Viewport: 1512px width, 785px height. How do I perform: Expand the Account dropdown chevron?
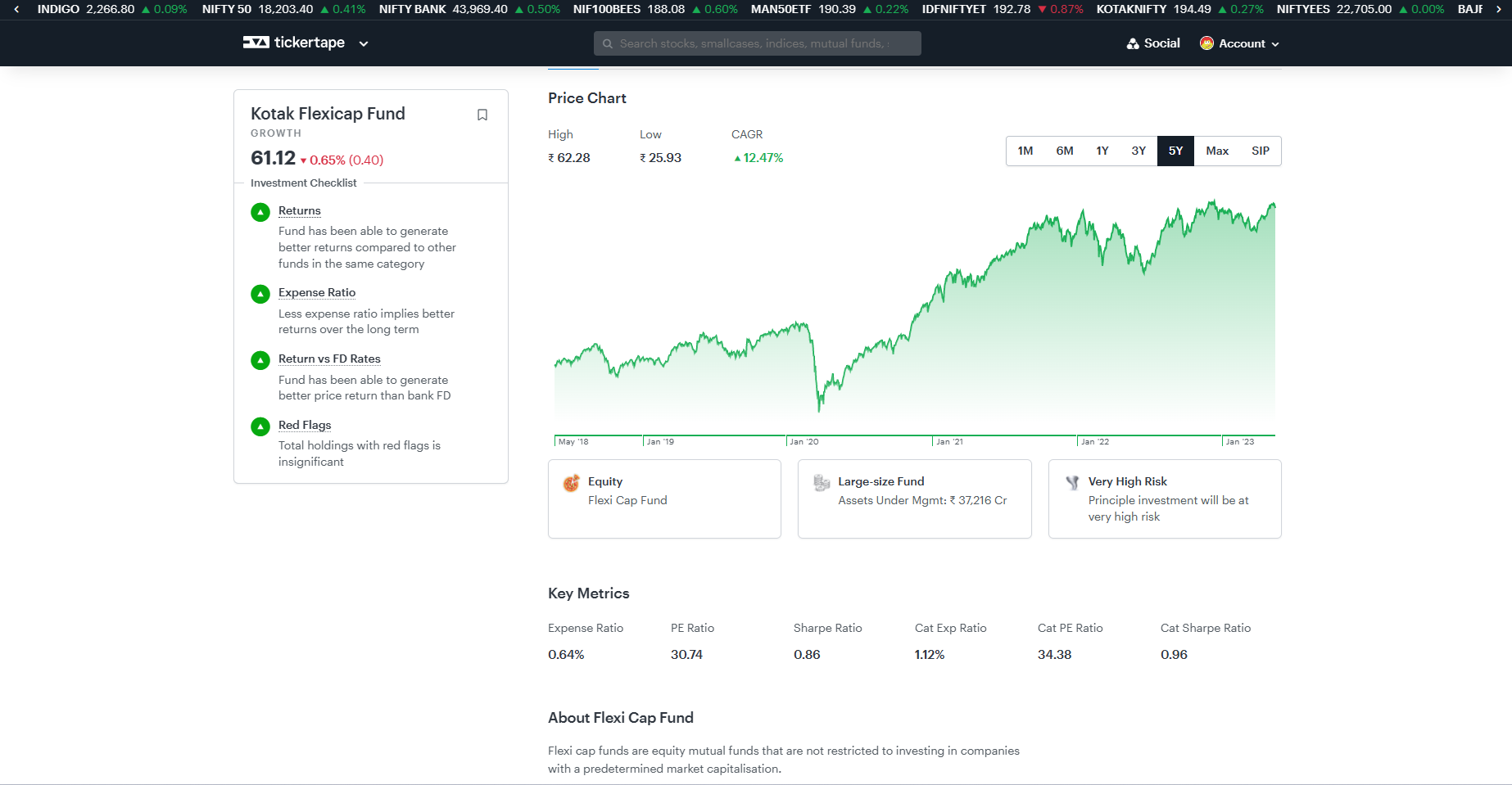1275,44
